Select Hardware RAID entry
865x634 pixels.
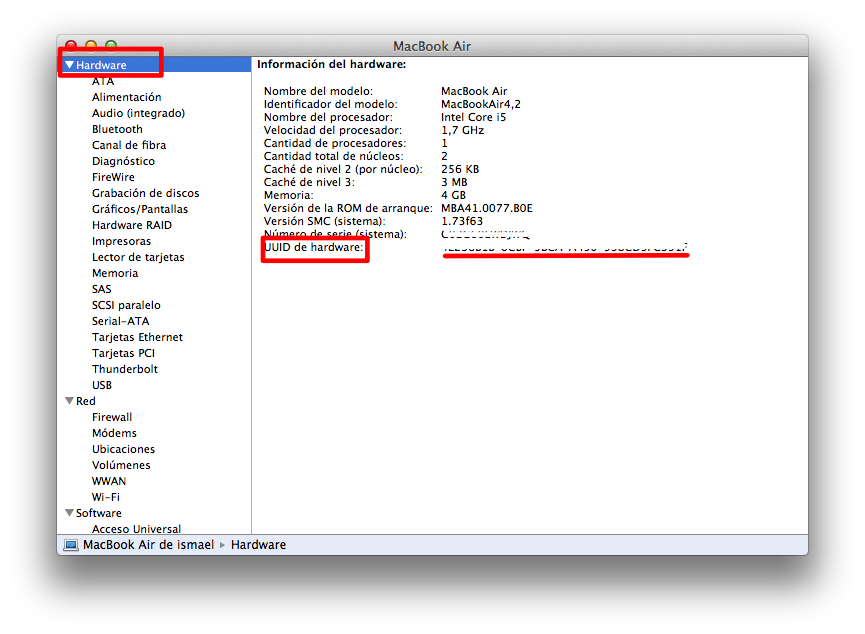tap(132, 225)
